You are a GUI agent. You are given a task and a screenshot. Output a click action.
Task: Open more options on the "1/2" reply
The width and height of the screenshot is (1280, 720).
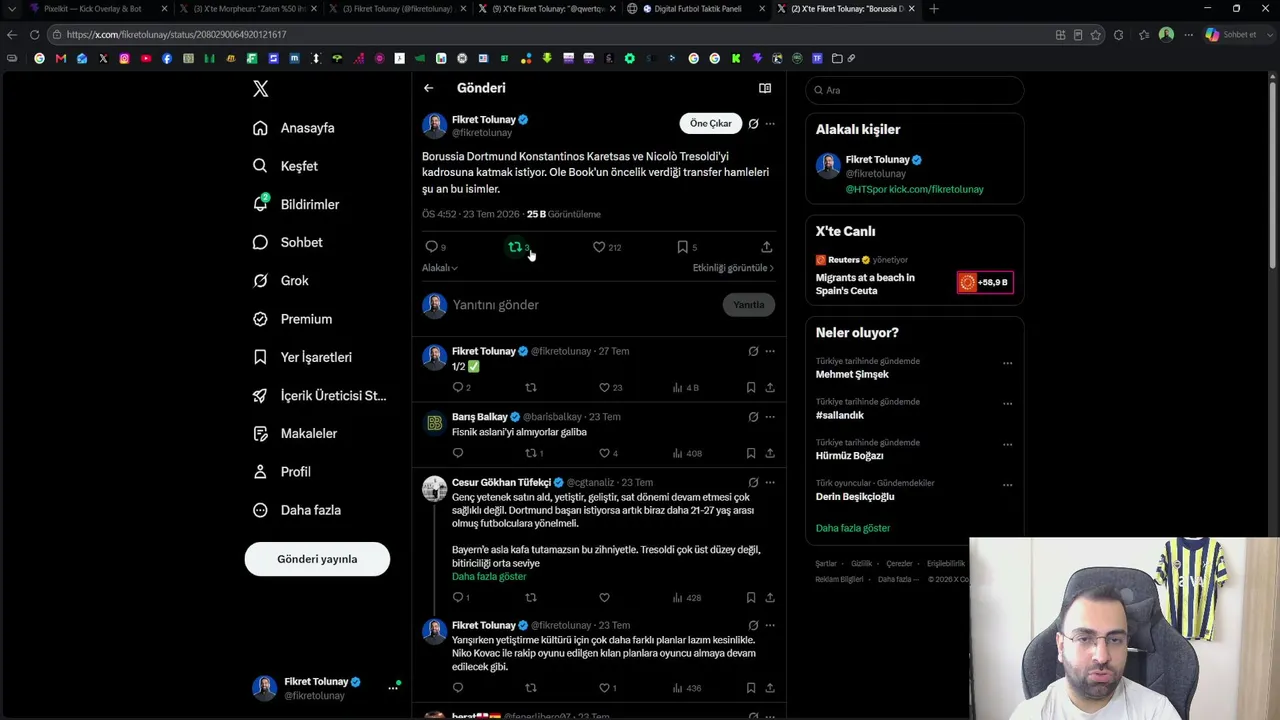click(770, 351)
